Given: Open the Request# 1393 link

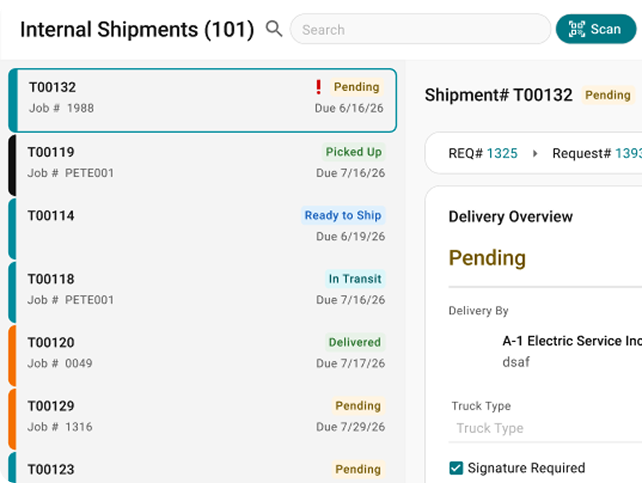Looking at the screenshot, I should [x=628, y=153].
